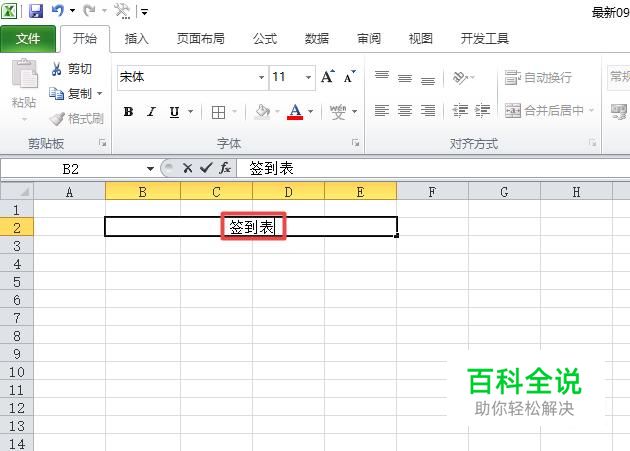Screen dimensions: 630x451
Task: Click Decrease Font Size icon
Action: (349, 76)
